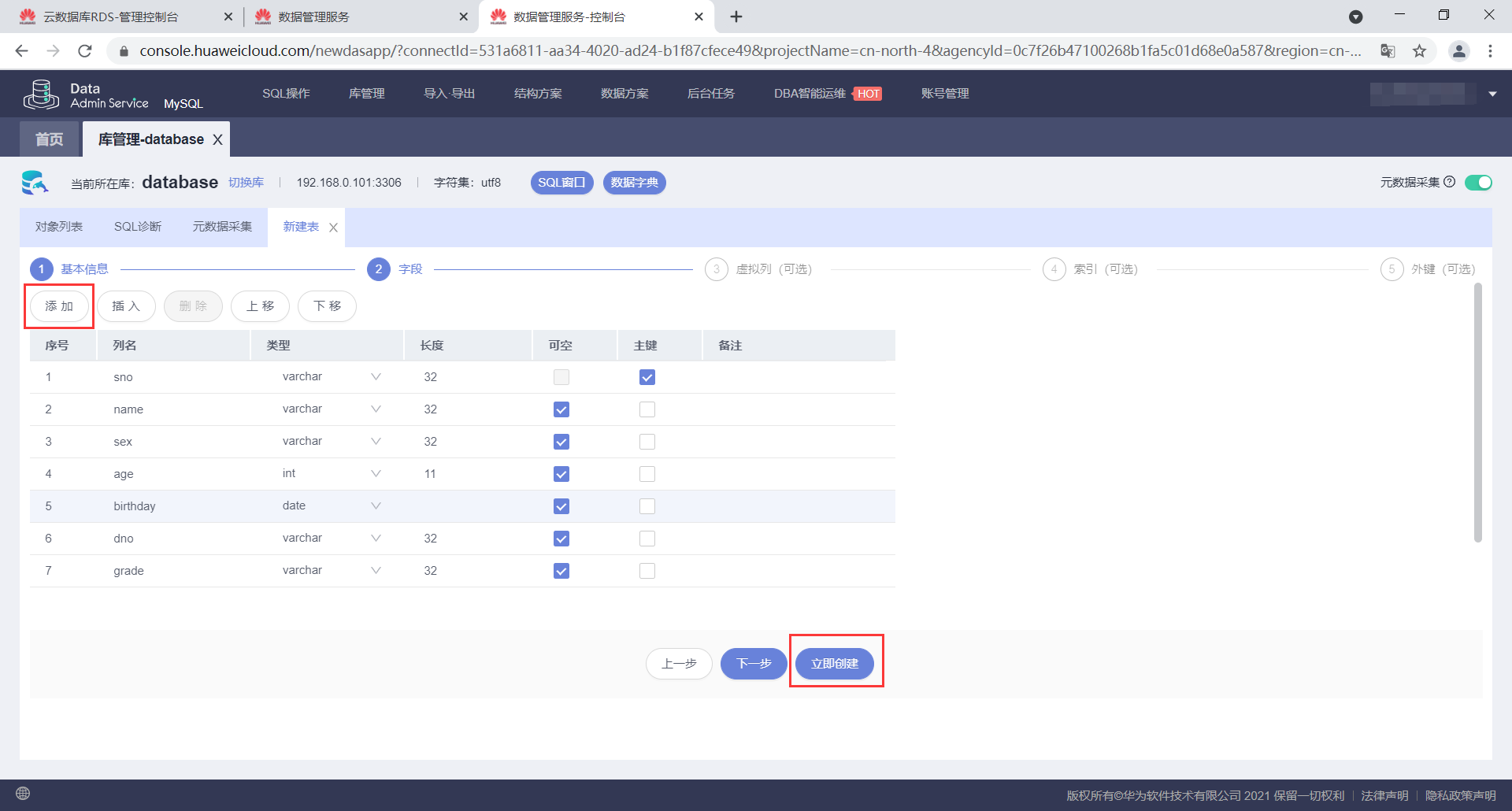Open type dropdown for age row

tap(376, 473)
